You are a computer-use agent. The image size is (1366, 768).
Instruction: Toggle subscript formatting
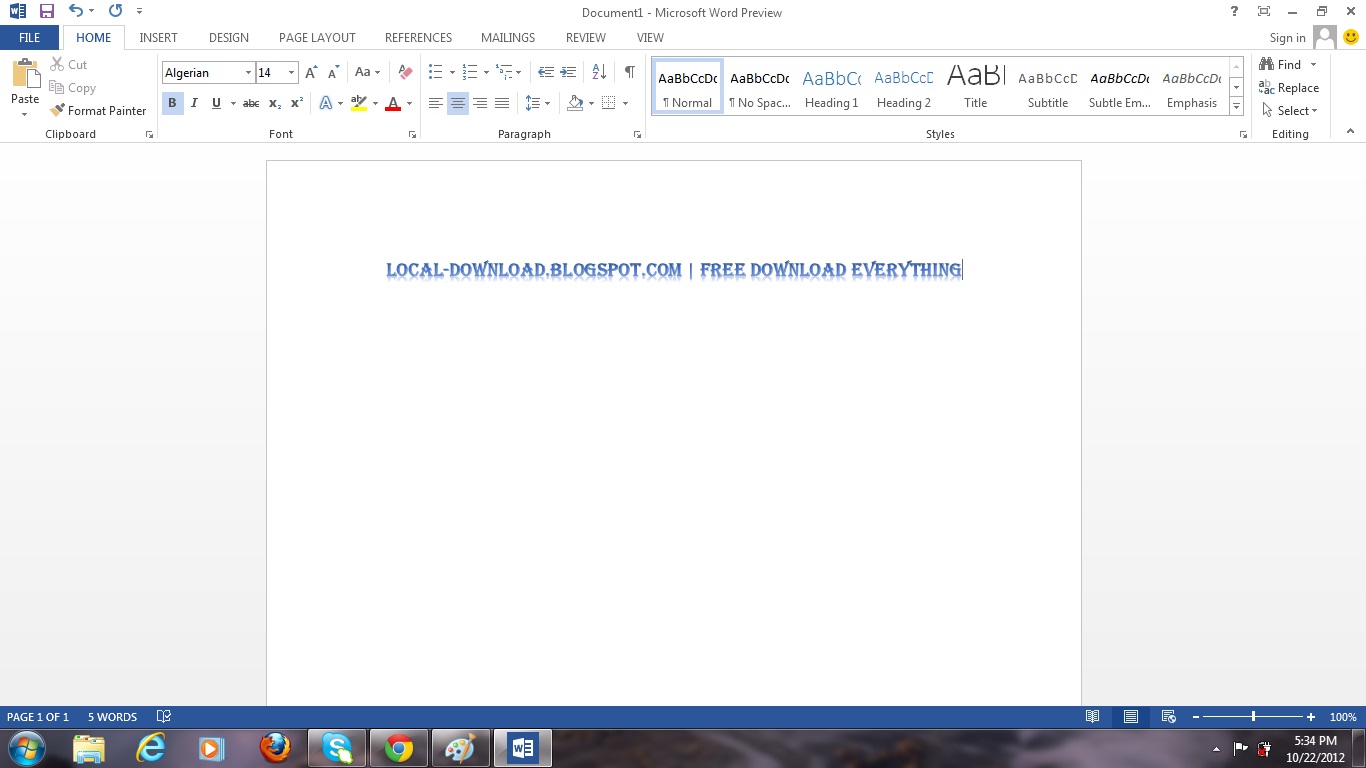(x=275, y=103)
